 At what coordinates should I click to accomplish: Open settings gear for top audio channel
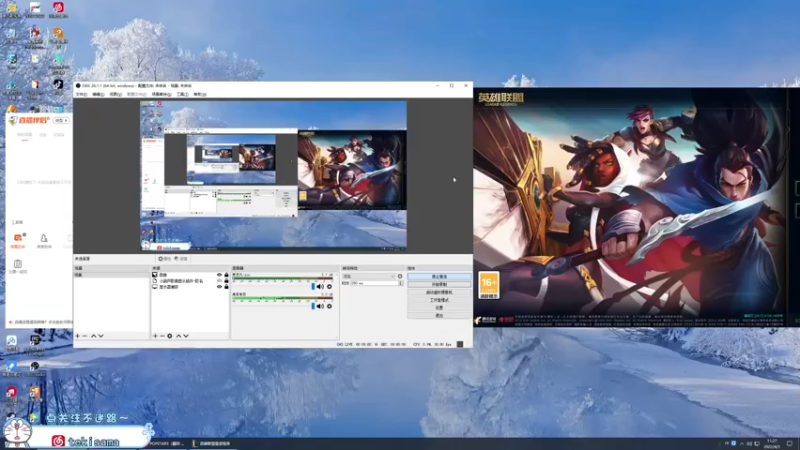point(329,287)
